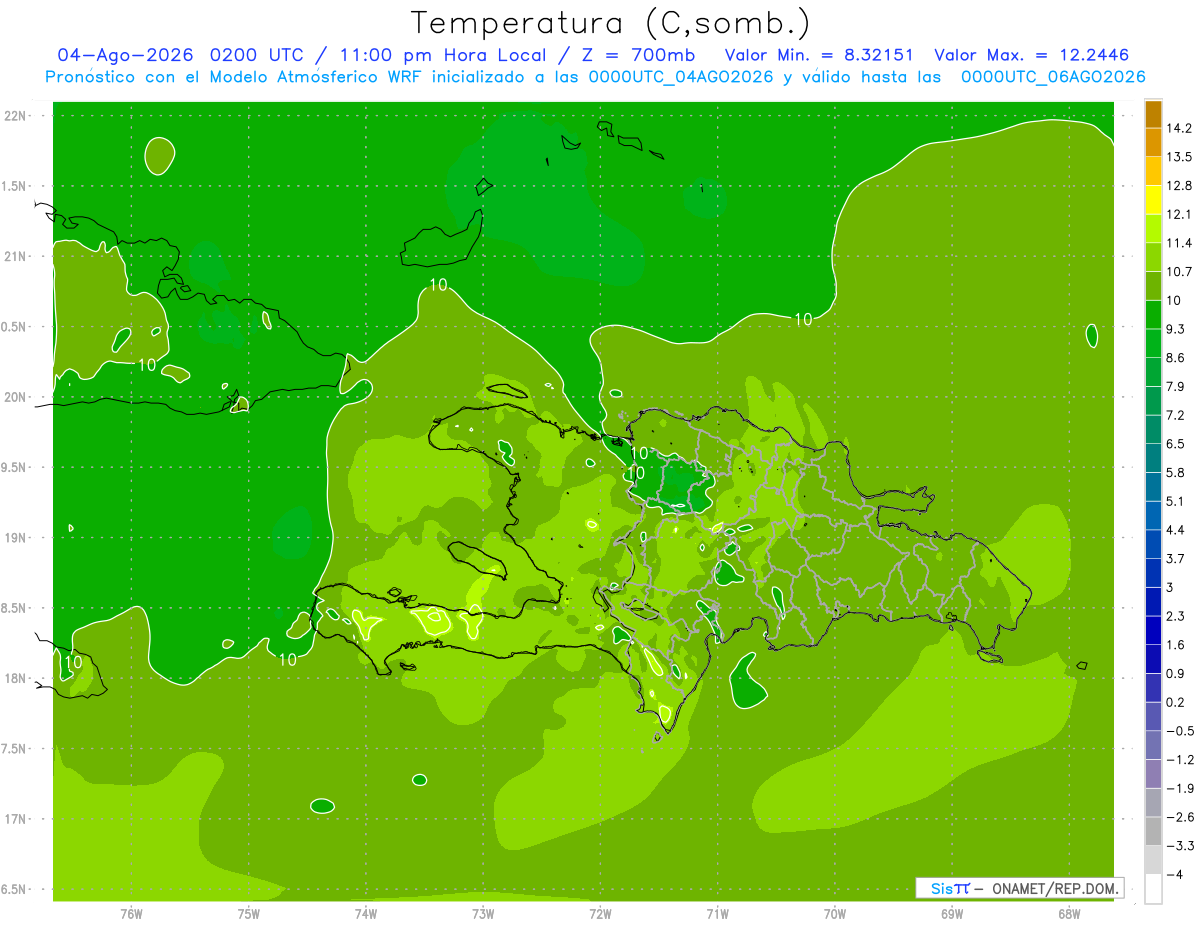Click the '72W' longitude axis label
The height and width of the screenshot is (927, 1200).
click(600, 912)
